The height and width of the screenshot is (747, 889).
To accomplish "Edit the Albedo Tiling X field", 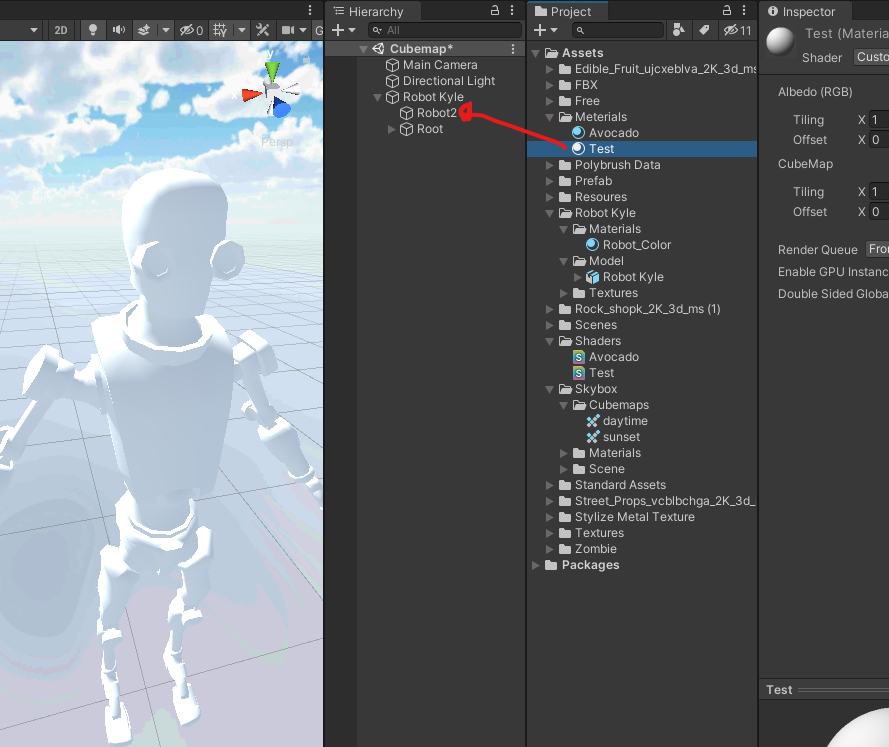I will pyautogui.click(x=879, y=120).
